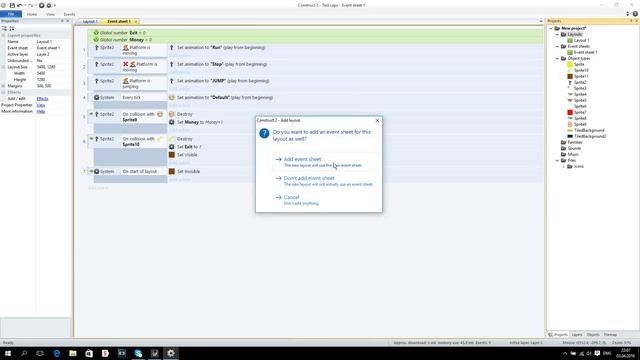
Task: Choose Cancel in Add layout dialog
Action: [325, 200]
